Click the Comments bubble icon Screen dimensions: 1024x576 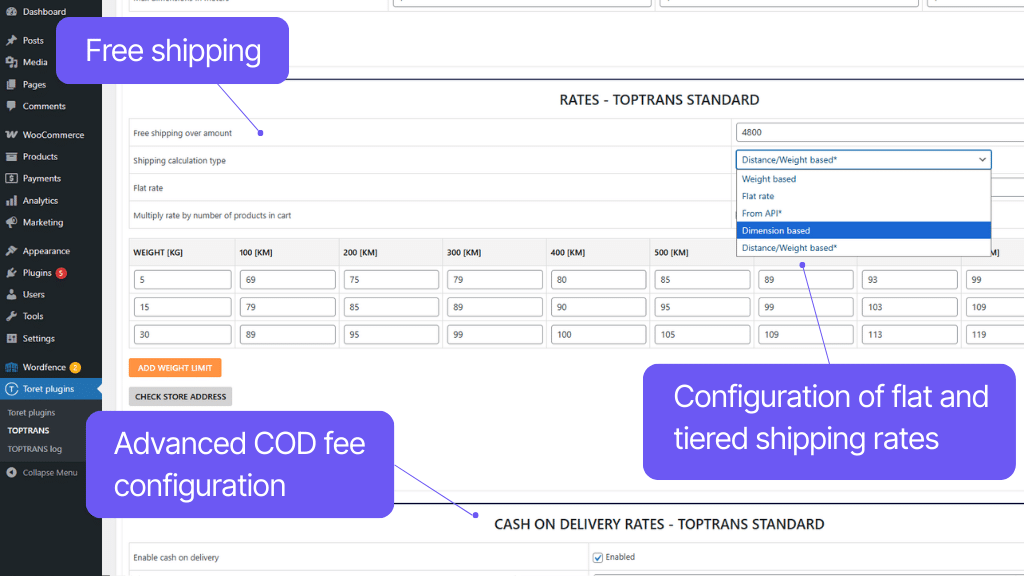click(x=11, y=106)
